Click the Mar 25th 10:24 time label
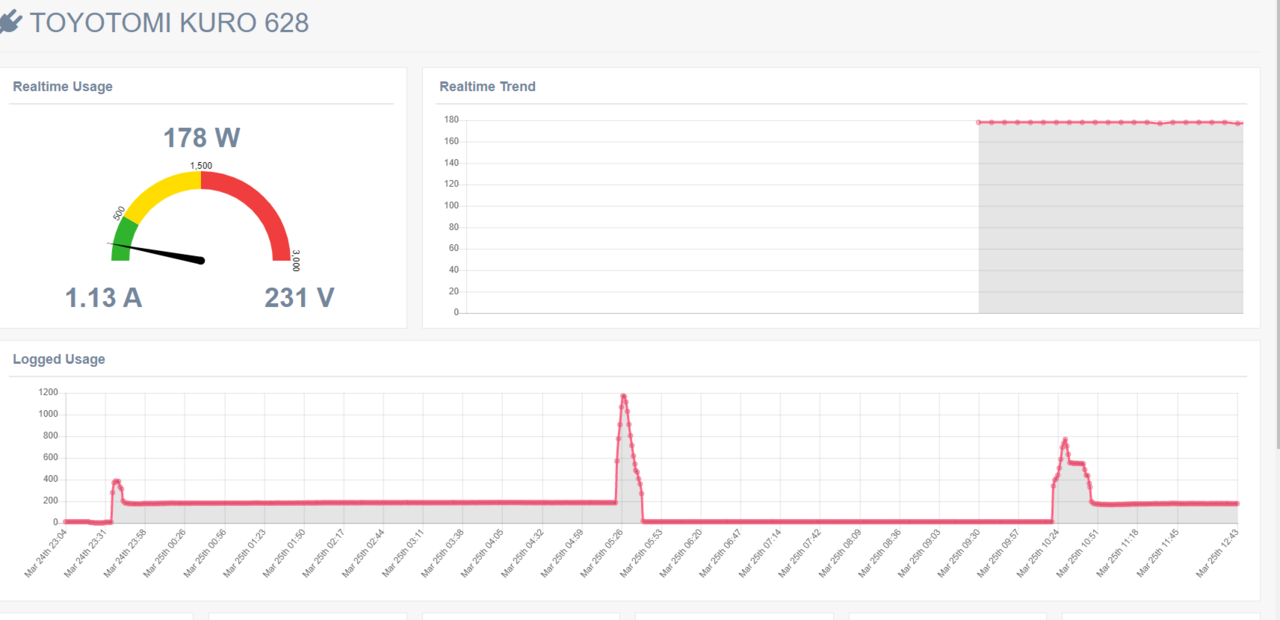Image resolution: width=1280 pixels, height=620 pixels. (x=1038, y=552)
